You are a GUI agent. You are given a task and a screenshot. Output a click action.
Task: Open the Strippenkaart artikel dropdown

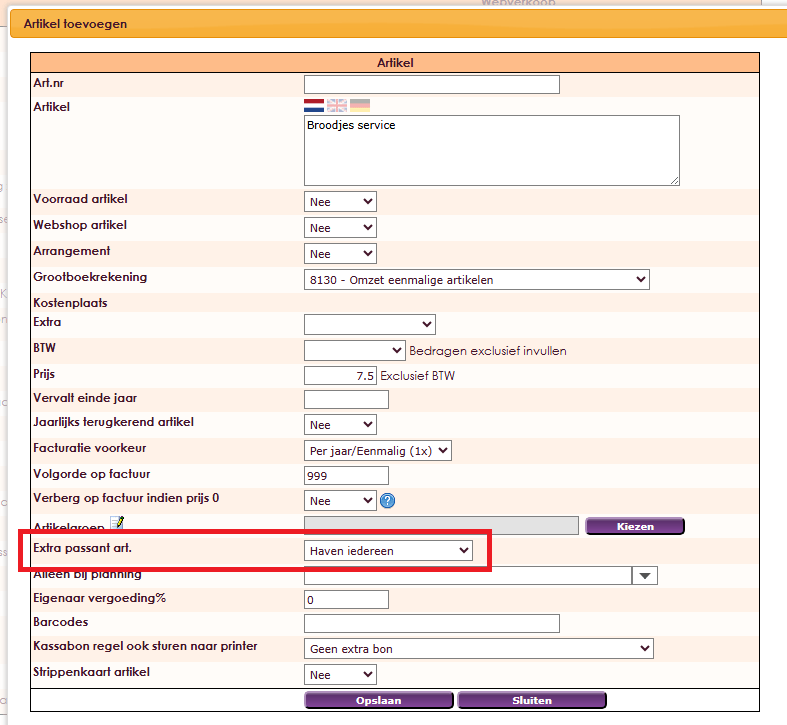tap(340, 675)
